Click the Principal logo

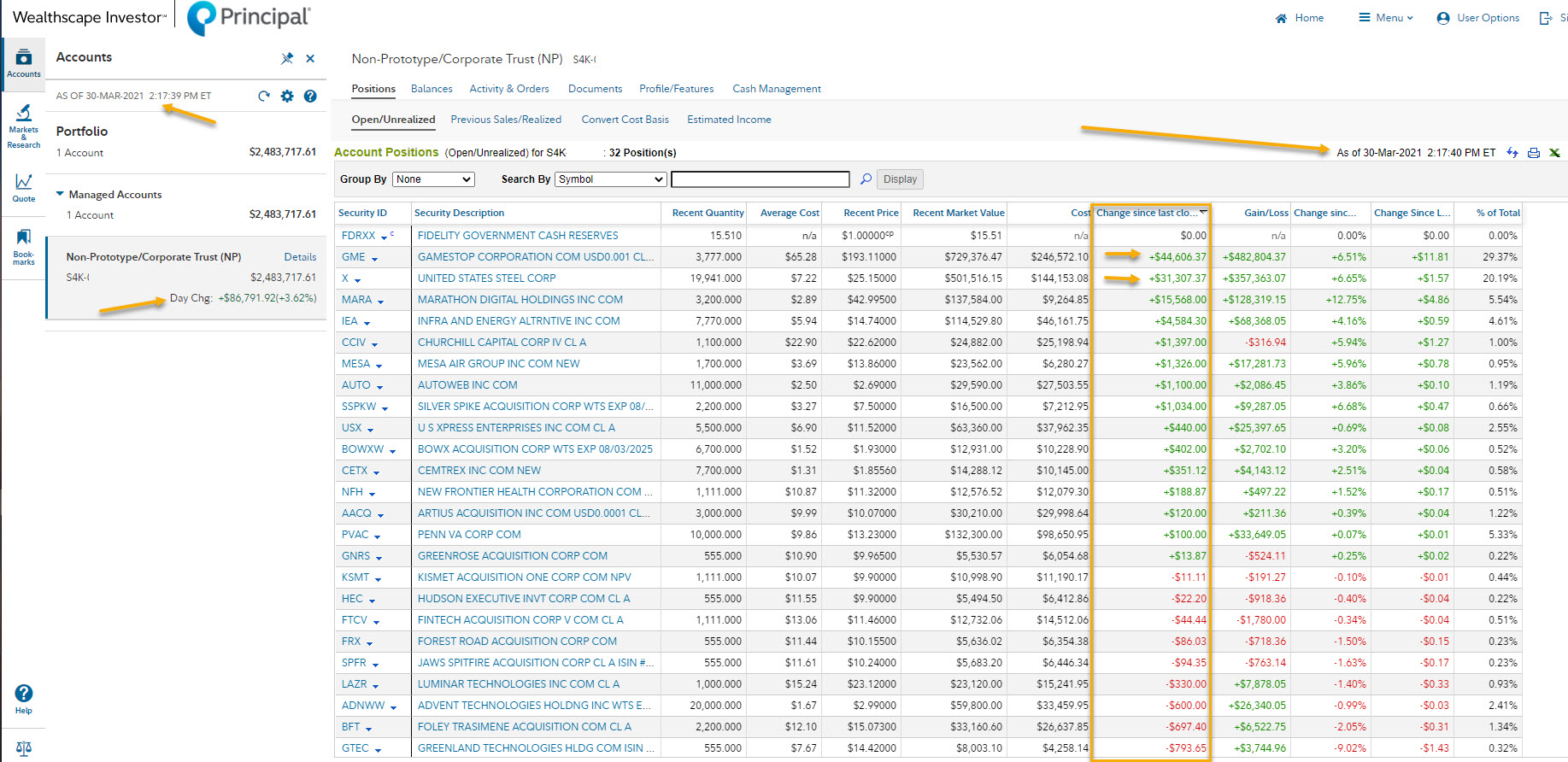[248, 18]
